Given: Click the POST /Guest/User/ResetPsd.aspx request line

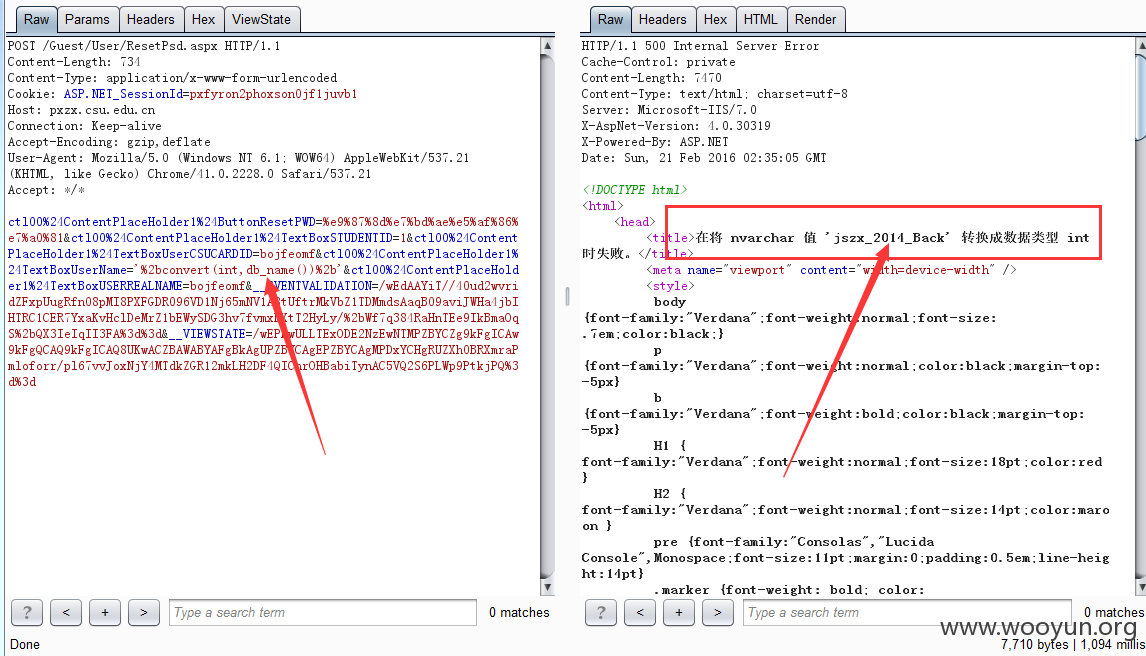Looking at the screenshot, I should tap(144, 46).
